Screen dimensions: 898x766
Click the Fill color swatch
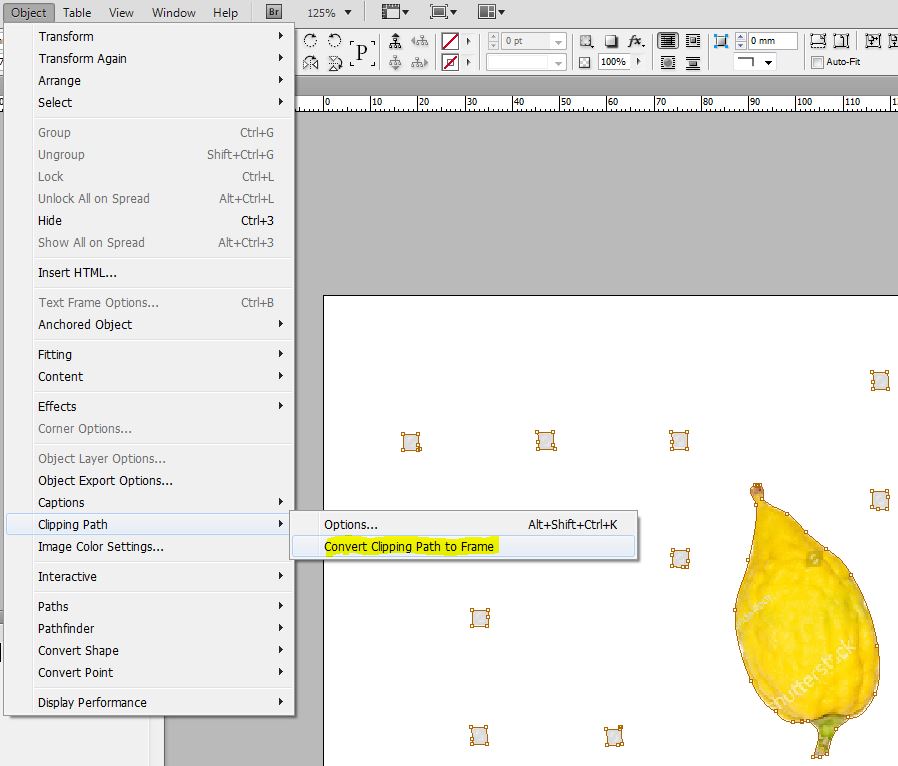(450, 41)
